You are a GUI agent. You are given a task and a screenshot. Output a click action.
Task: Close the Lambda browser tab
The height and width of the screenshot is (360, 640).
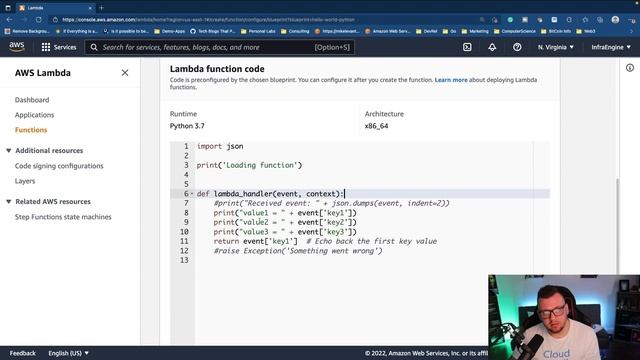tap(90, 8)
